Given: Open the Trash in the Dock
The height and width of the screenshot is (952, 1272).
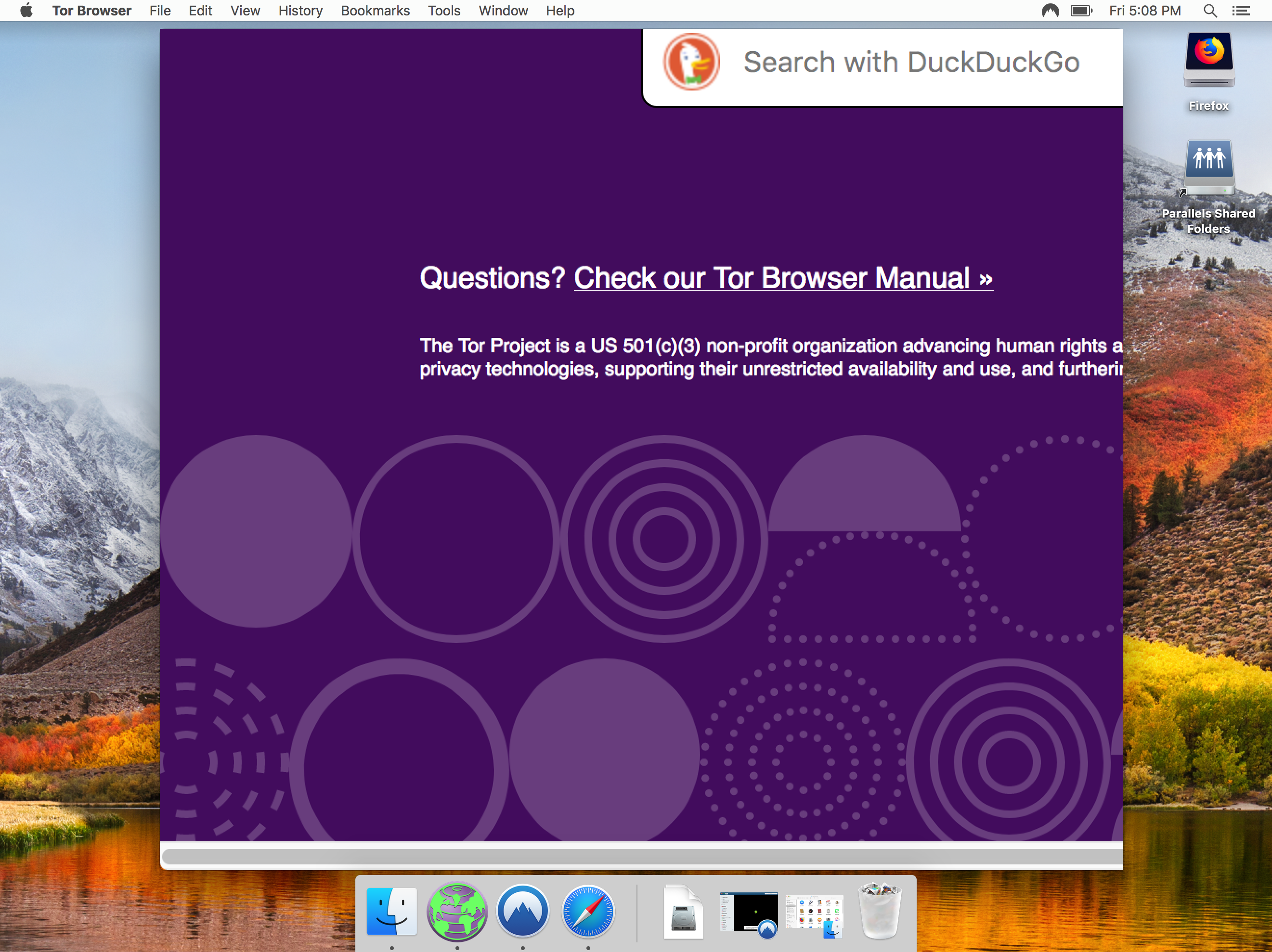Looking at the screenshot, I should click(x=880, y=911).
